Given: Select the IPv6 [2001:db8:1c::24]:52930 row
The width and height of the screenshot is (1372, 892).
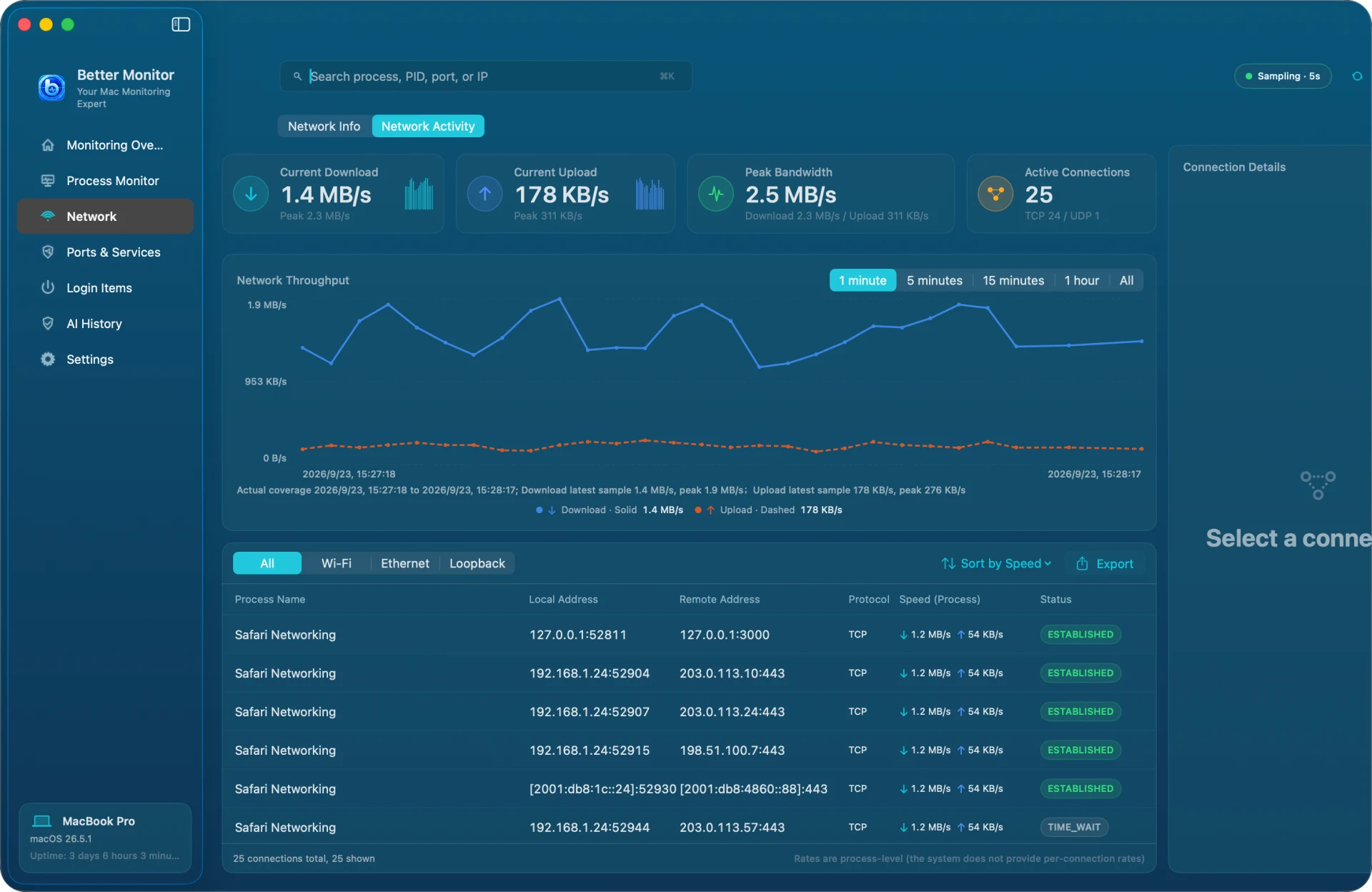Looking at the screenshot, I should coord(689,789).
